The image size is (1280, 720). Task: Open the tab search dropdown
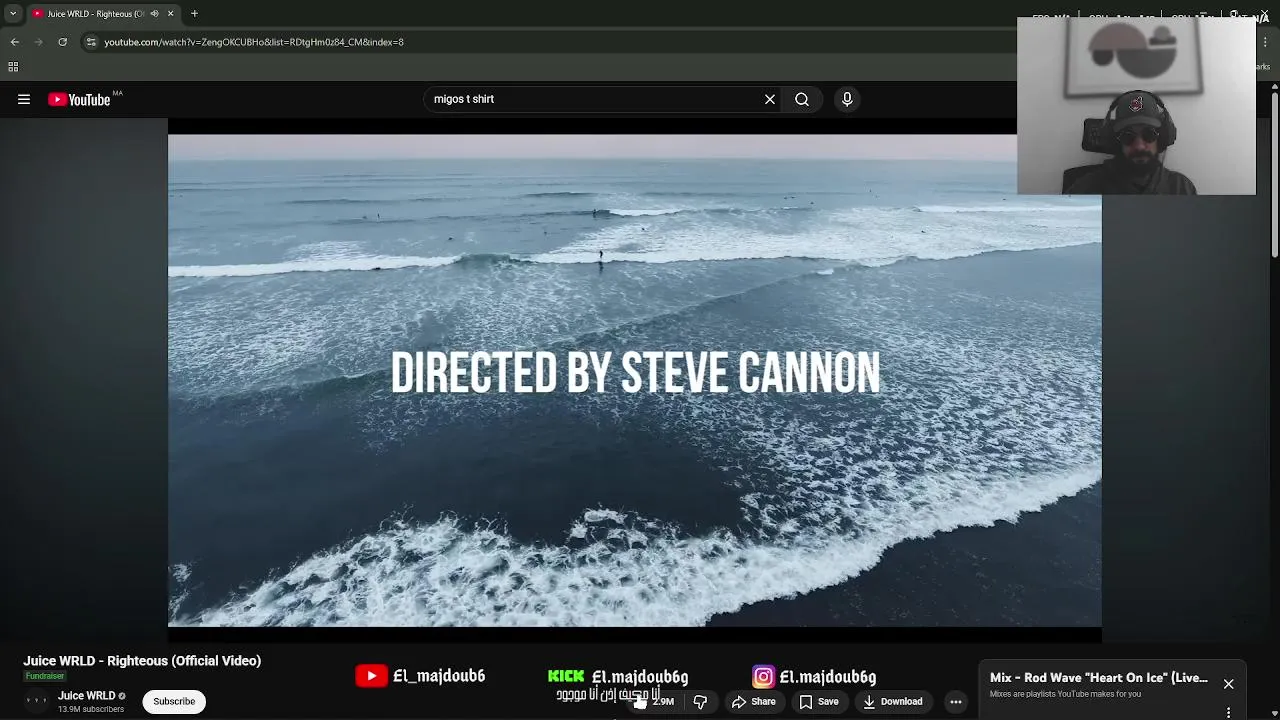pos(13,14)
